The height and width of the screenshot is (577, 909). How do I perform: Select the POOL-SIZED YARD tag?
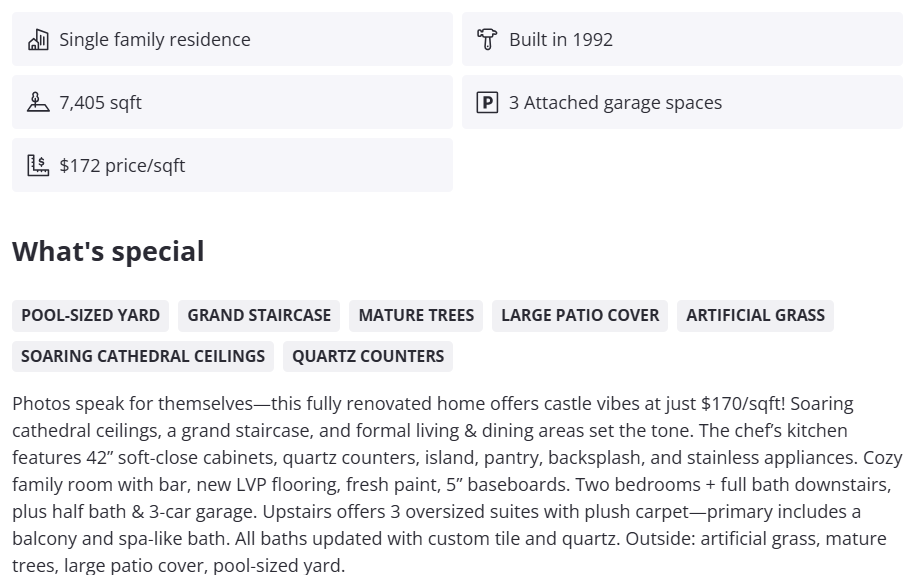coord(90,315)
